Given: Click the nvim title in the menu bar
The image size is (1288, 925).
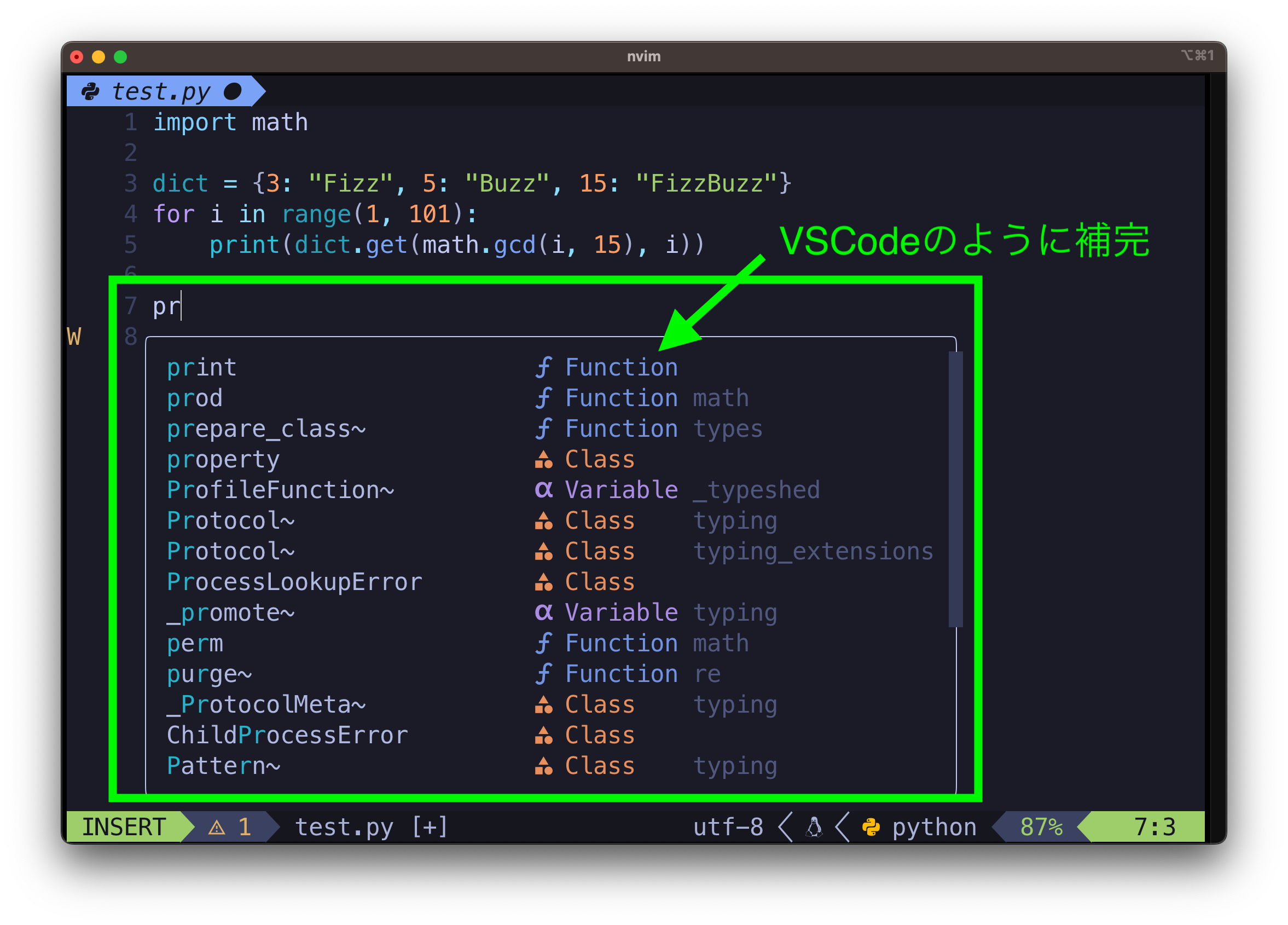Looking at the screenshot, I should click(645, 56).
